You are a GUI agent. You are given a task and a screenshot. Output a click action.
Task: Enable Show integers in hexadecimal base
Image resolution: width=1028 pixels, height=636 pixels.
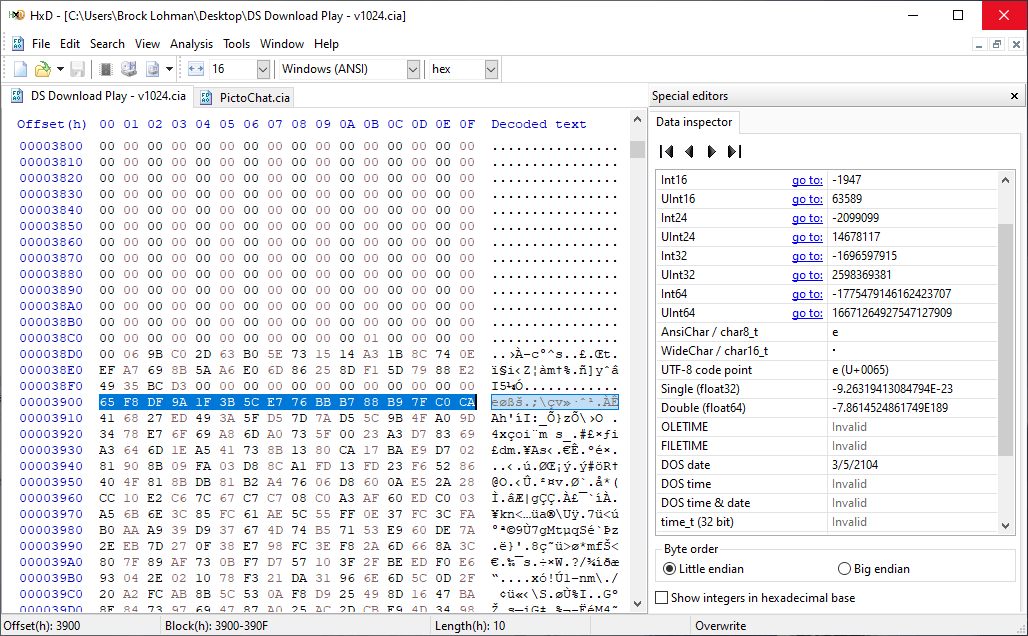pos(755,598)
